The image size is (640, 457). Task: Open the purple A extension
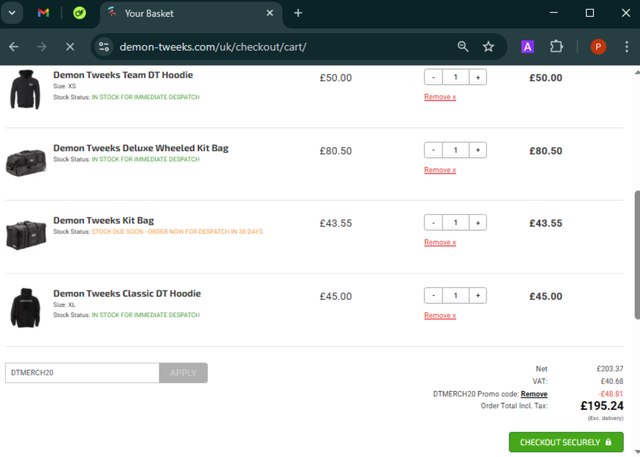pos(527,47)
